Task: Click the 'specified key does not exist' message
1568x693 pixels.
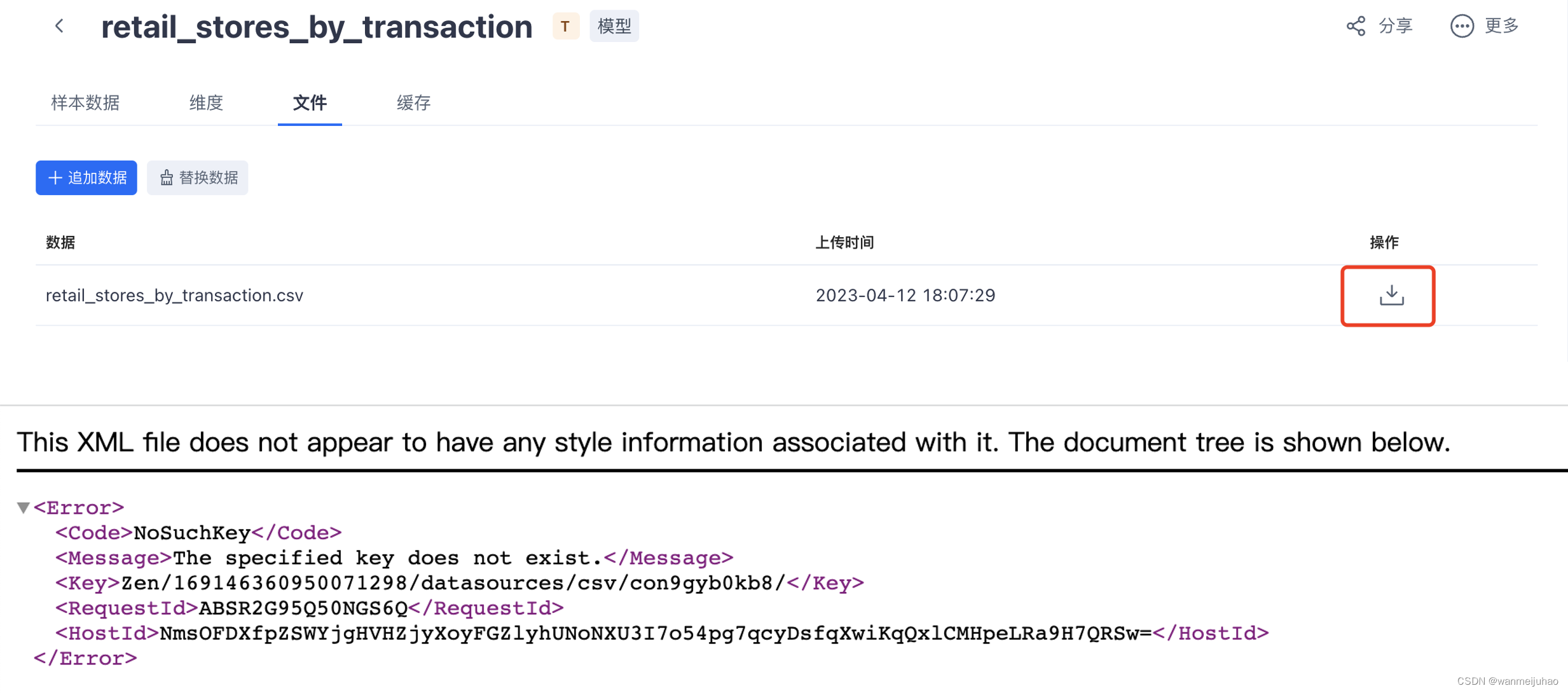Action: (387, 558)
